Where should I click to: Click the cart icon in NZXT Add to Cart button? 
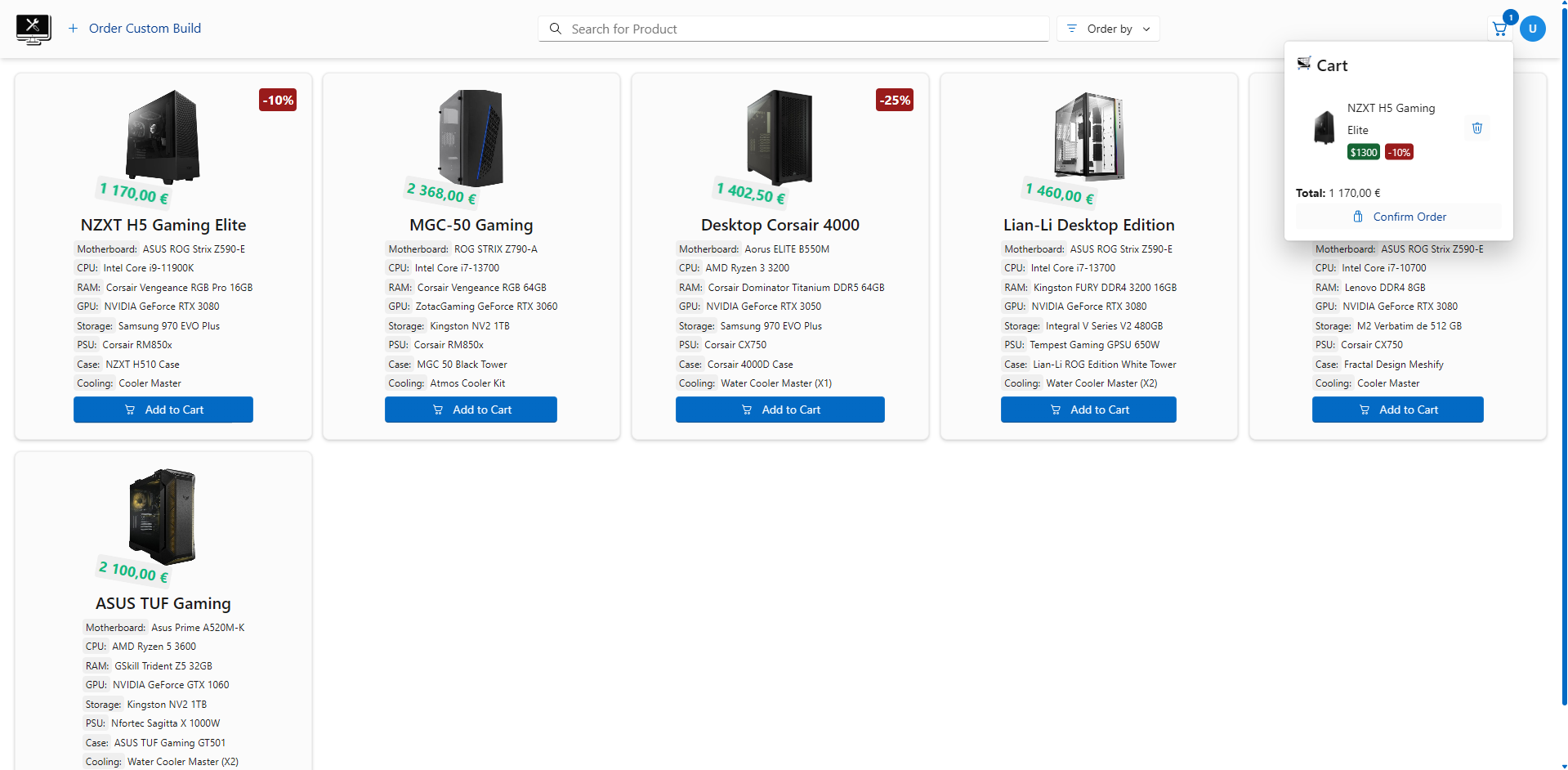tap(130, 410)
